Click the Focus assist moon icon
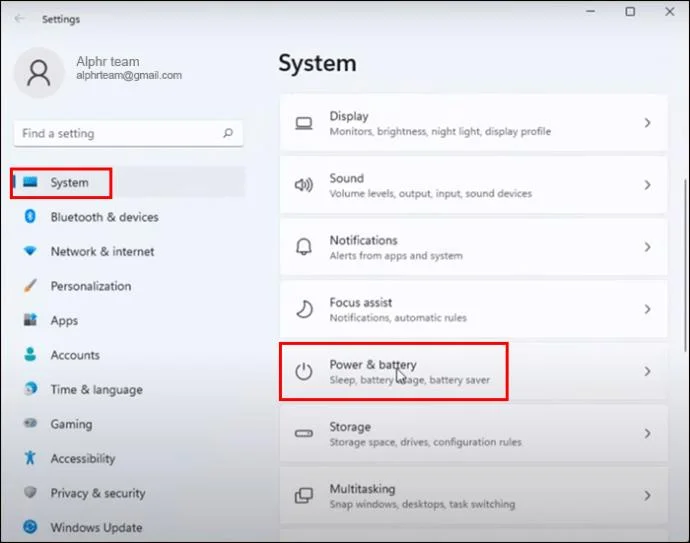Viewport: 690px width, 543px height. tap(304, 309)
